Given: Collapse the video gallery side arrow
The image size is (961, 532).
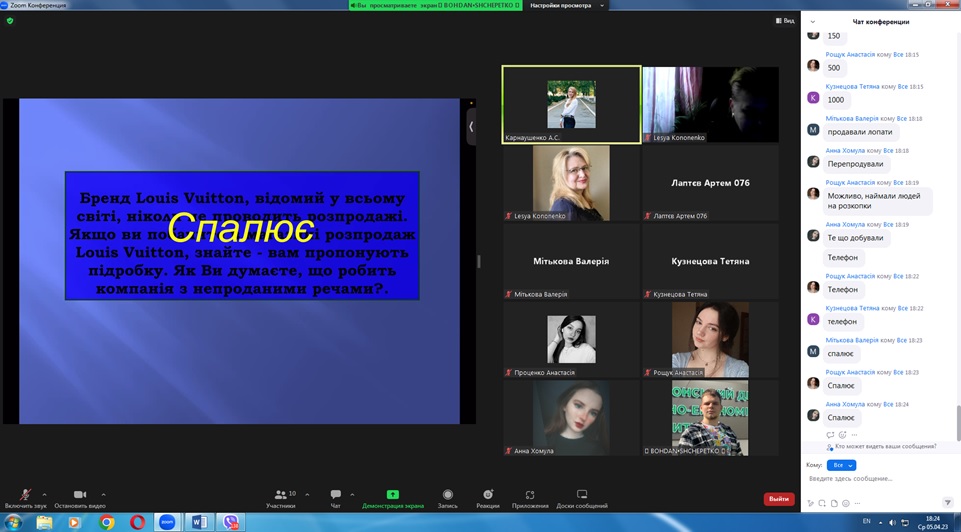Looking at the screenshot, I should [x=471, y=126].
